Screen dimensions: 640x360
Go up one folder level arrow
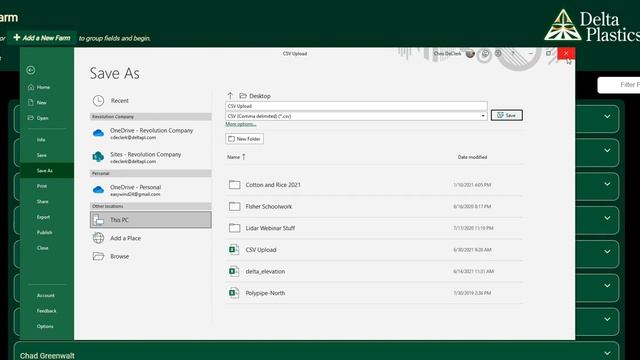230,96
